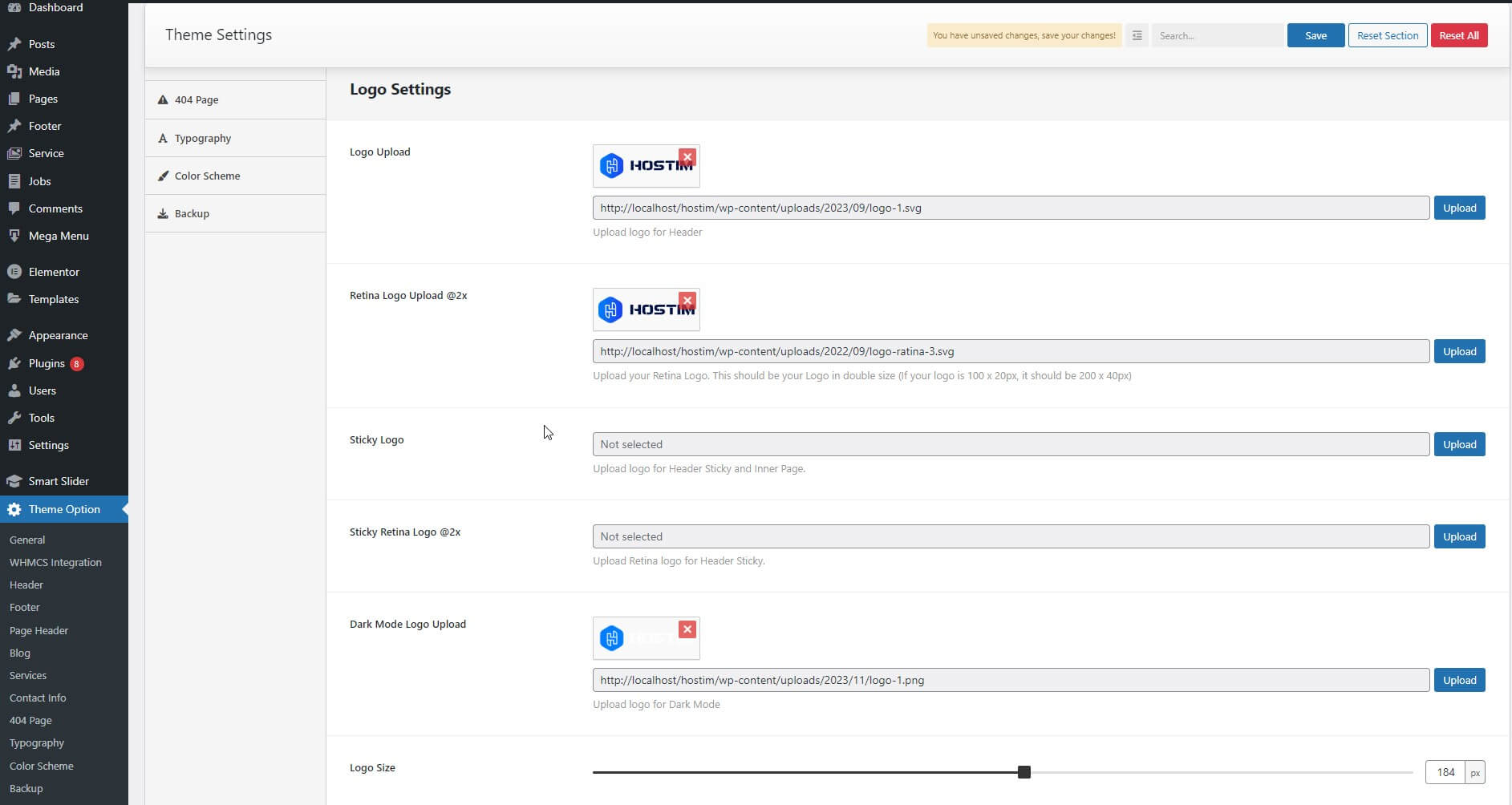Remove the Dark Mode Logo image with red X
This screenshot has height=805, width=1512.
point(687,629)
